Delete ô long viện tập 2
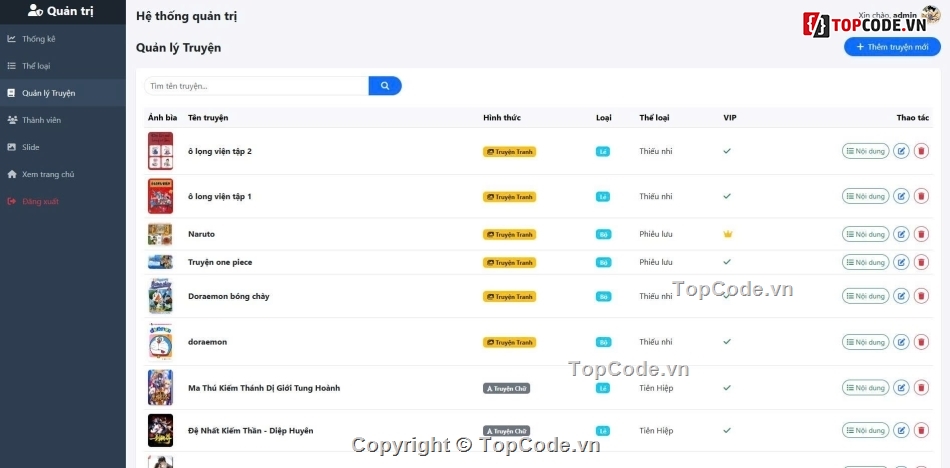950x468 pixels. 921,151
